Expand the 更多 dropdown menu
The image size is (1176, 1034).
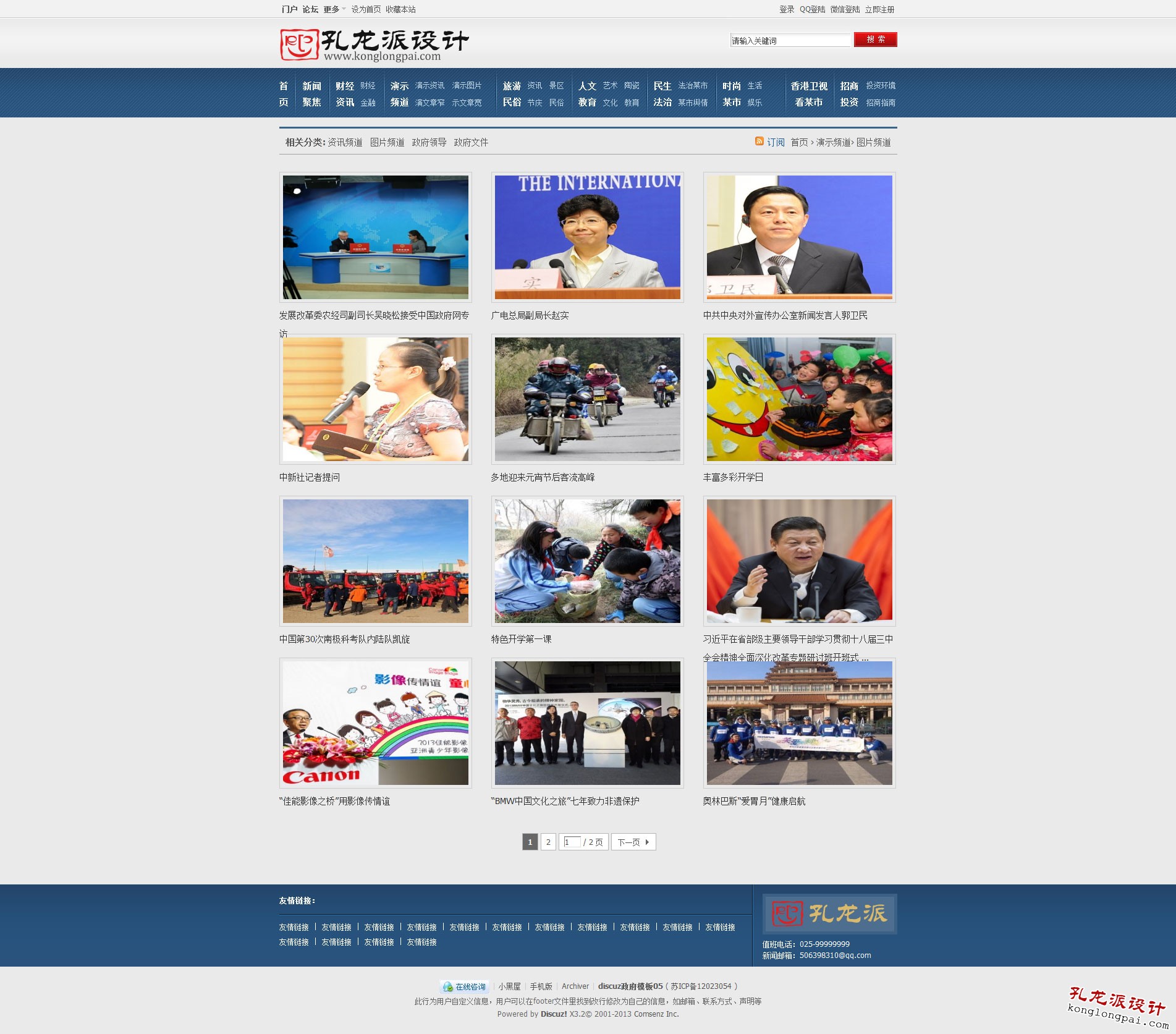[334, 9]
